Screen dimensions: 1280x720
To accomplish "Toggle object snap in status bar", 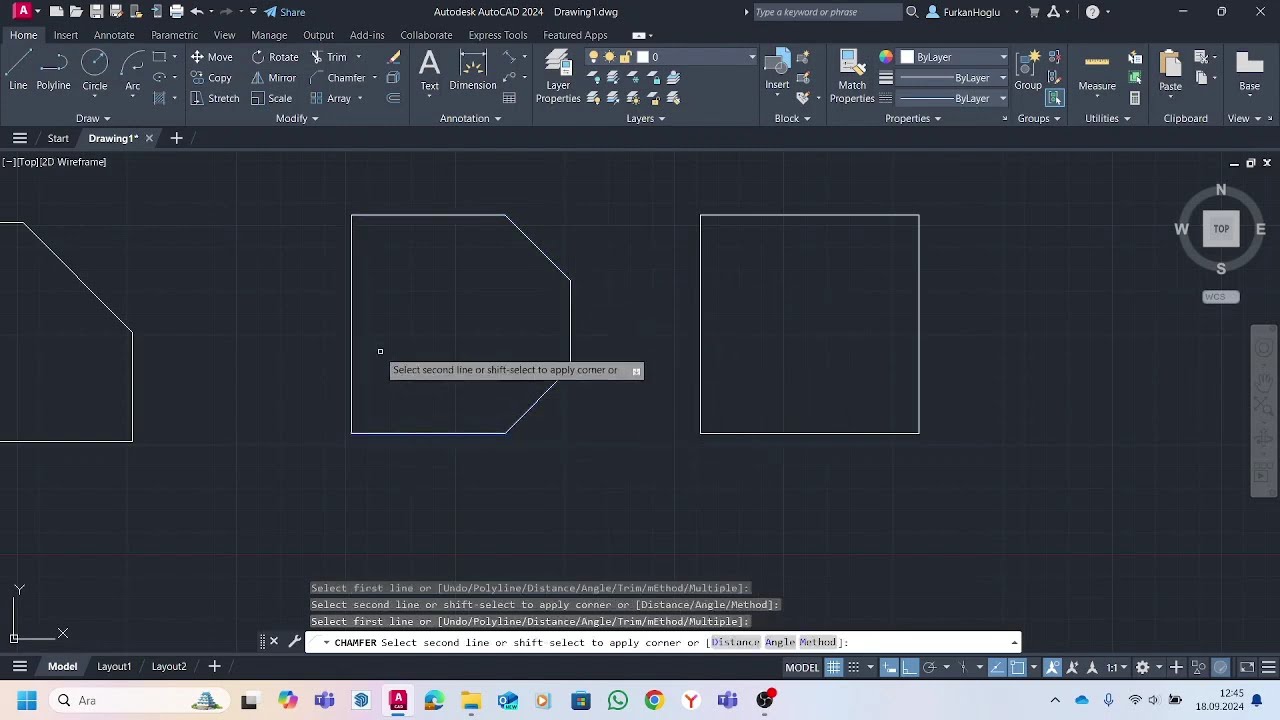I will tap(1017, 667).
